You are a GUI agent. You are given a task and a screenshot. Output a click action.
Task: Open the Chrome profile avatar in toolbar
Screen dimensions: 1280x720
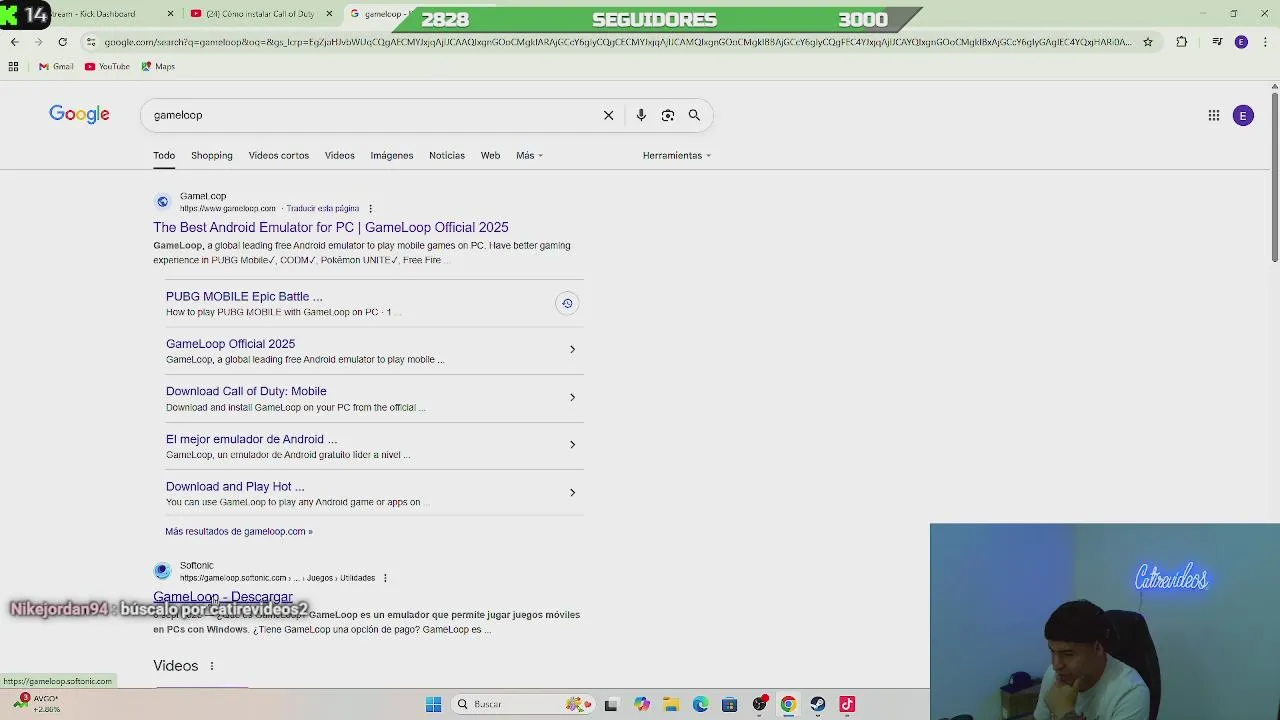click(1241, 42)
